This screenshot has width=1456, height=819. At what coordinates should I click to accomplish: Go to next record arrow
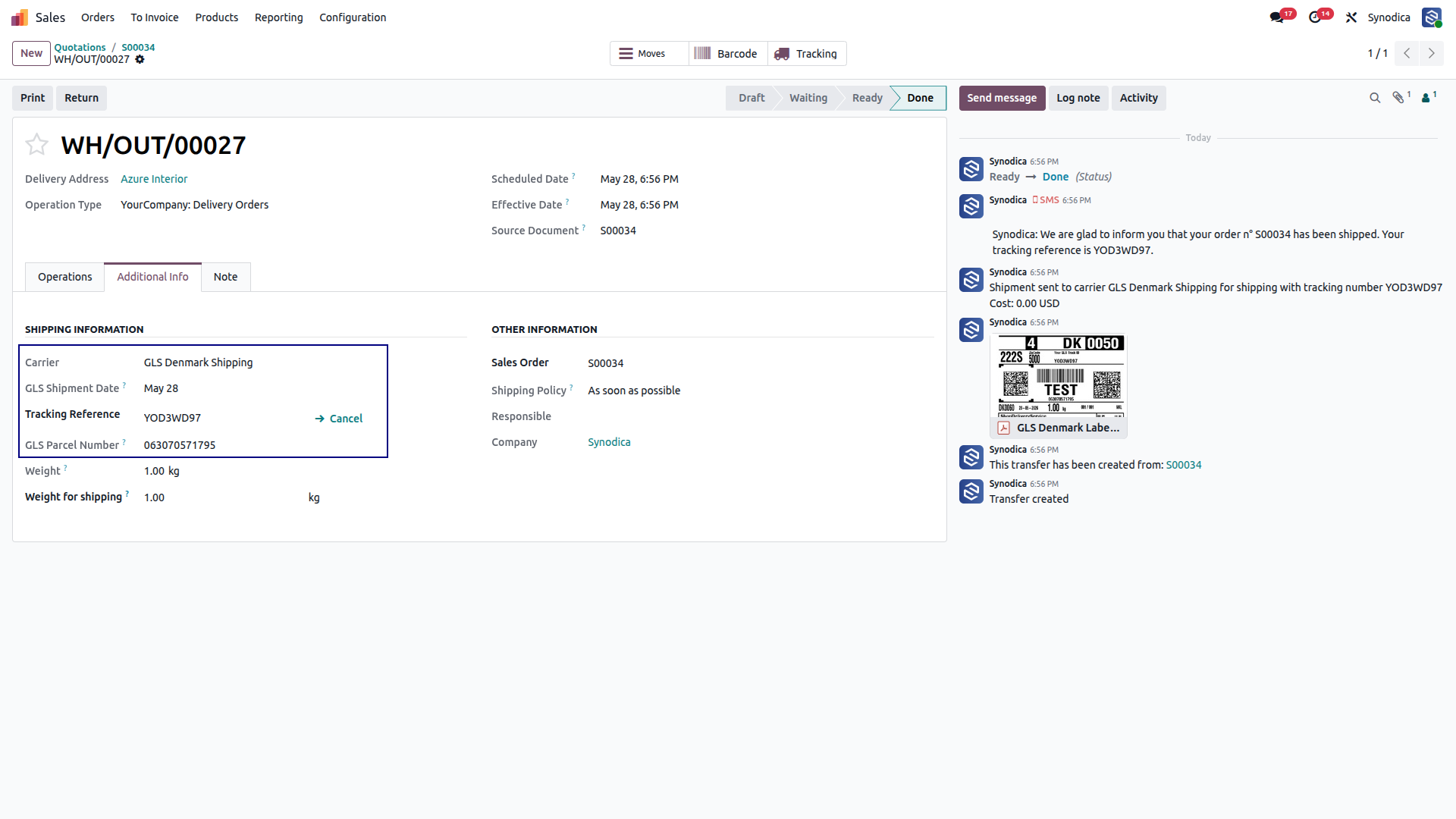coord(1432,53)
